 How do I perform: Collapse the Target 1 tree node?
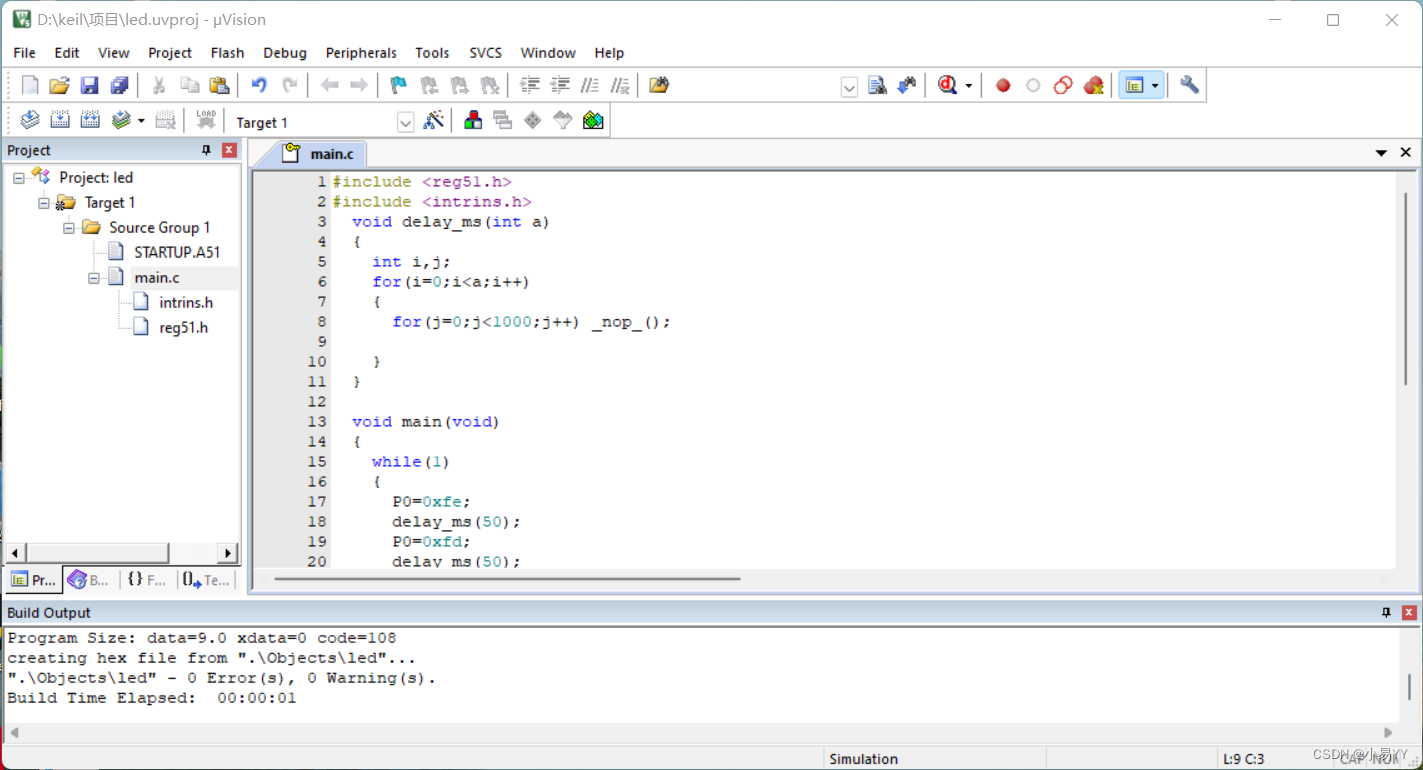click(44, 203)
